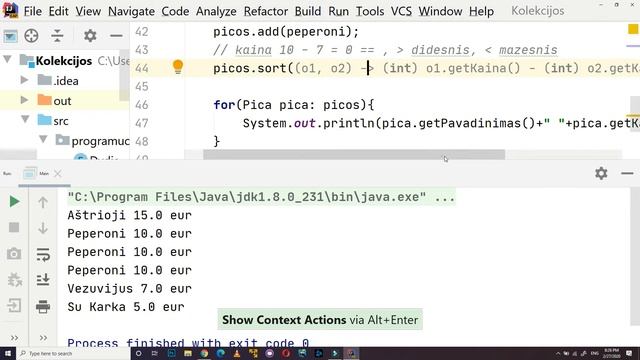The image size is (640, 360).
Task: Click the yellow inspection indicator square
Action: pyautogui.click(x=633, y=29)
